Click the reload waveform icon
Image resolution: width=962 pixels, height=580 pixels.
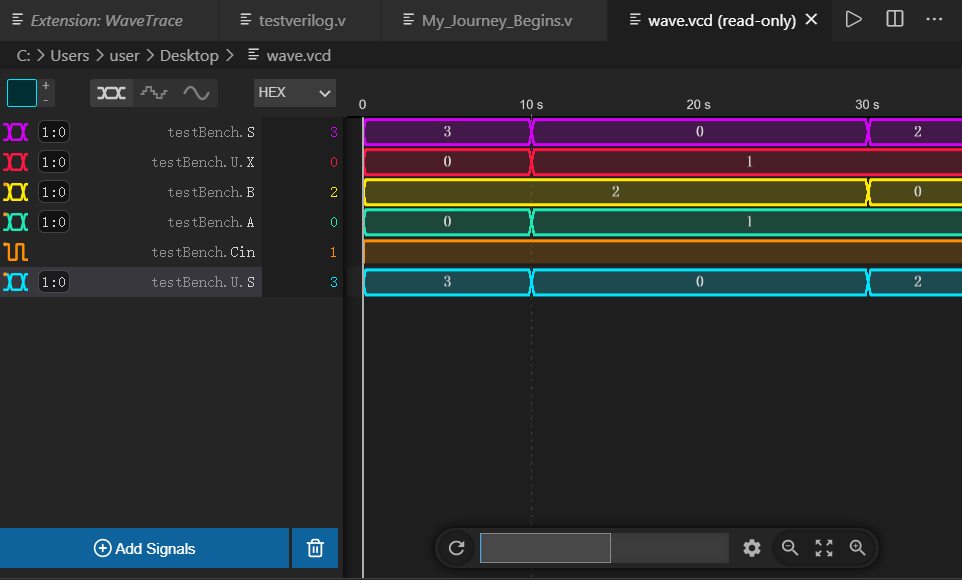(456, 547)
